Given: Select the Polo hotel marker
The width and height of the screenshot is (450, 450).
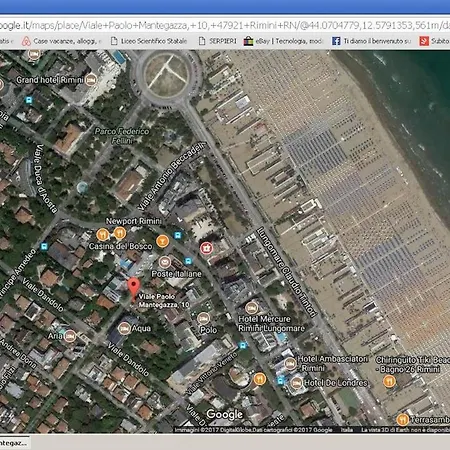Looking at the screenshot, I should click(203, 318).
